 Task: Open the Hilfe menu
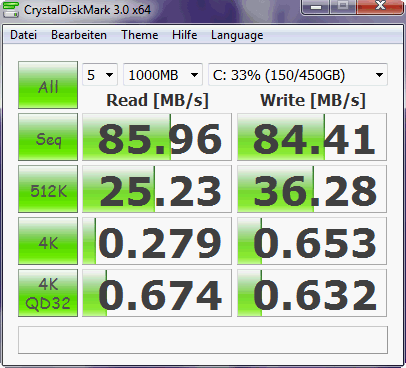[x=184, y=35]
